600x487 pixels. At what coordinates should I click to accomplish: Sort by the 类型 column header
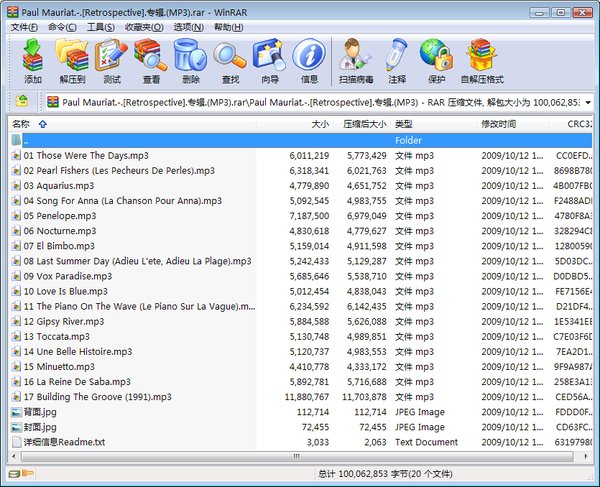click(x=433, y=124)
